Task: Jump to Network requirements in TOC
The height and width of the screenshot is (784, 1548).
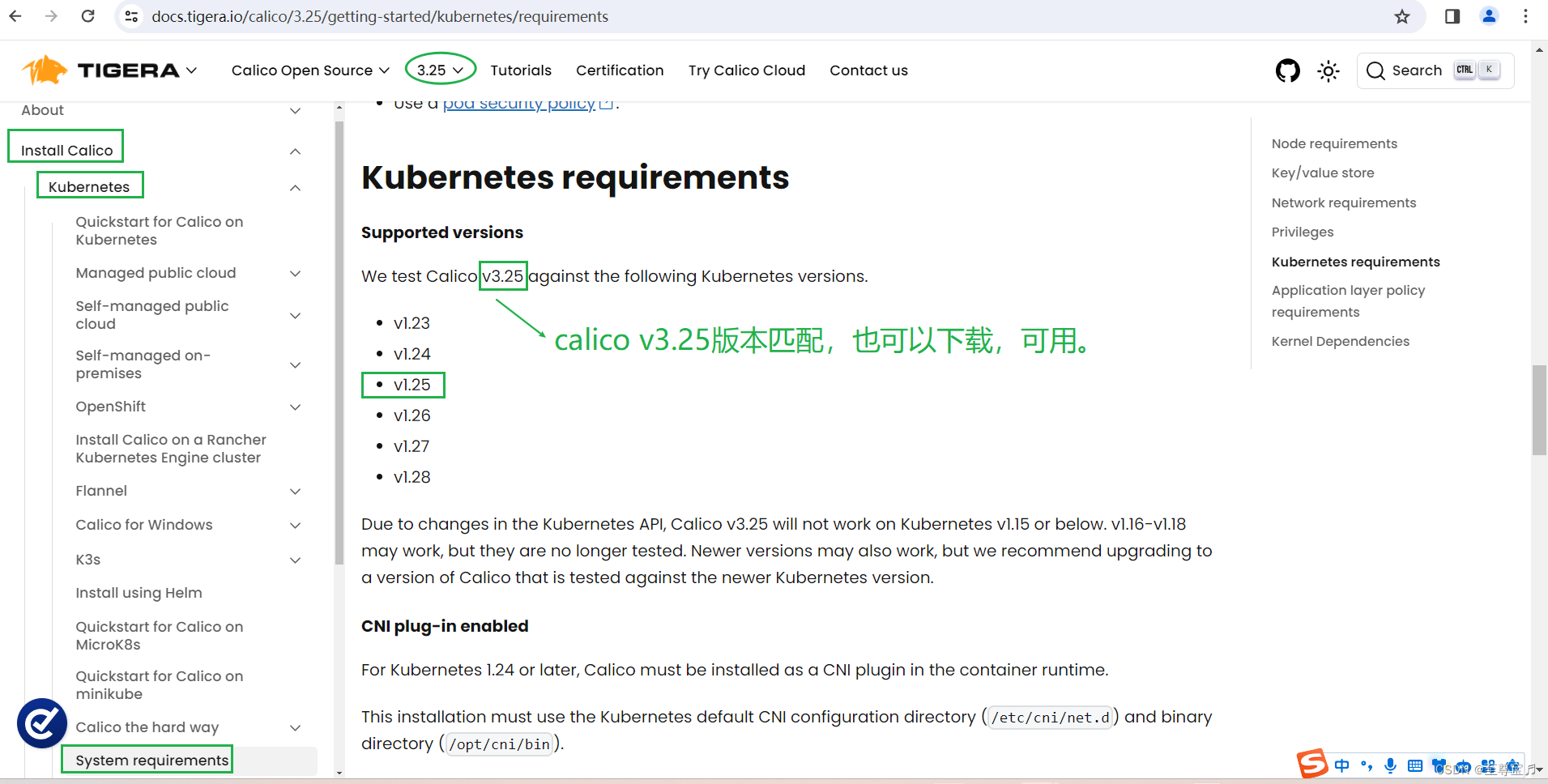Action: tap(1344, 202)
